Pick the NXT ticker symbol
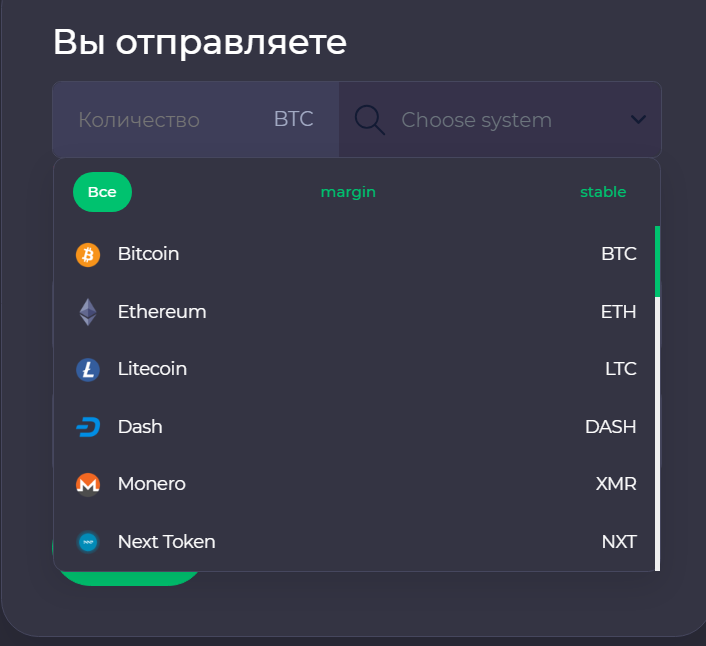Image resolution: width=706 pixels, height=646 pixels. [619, 542]
